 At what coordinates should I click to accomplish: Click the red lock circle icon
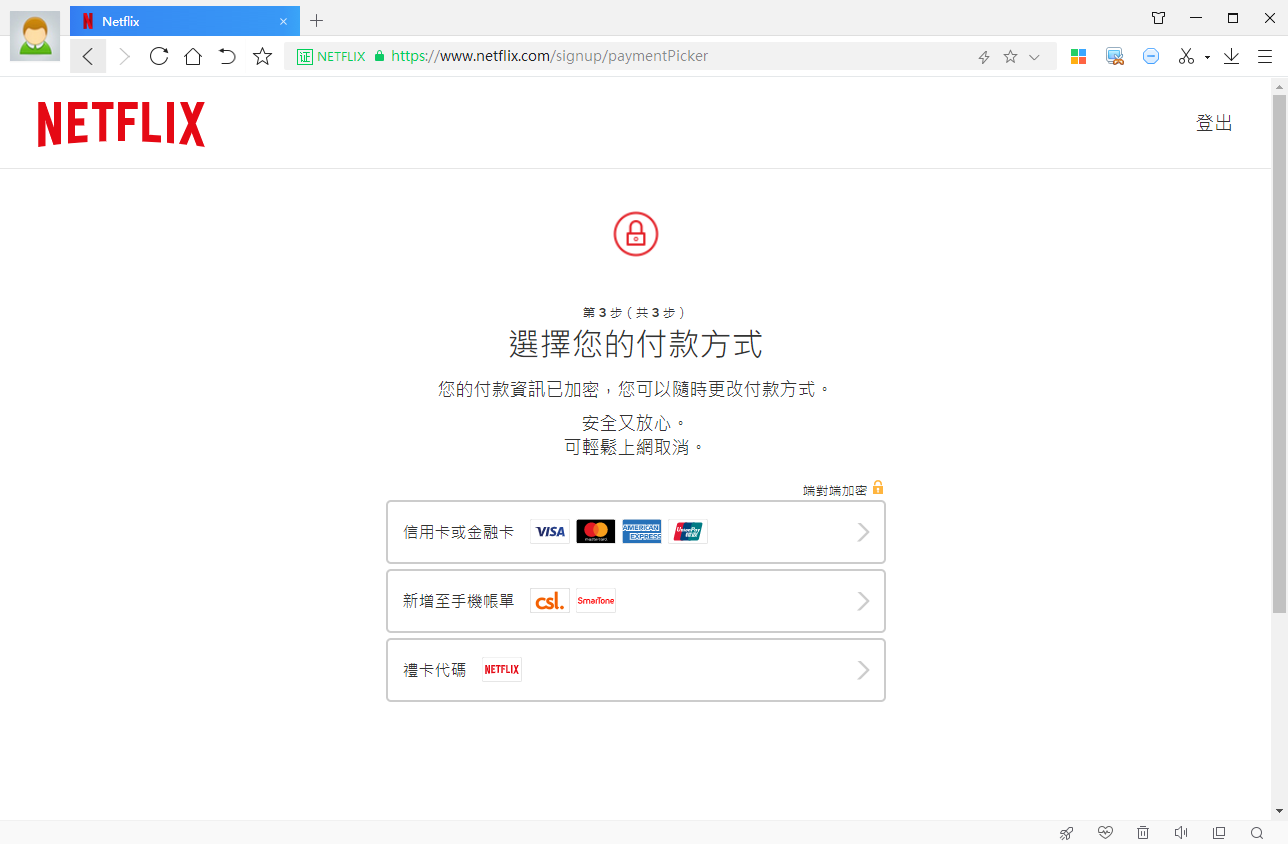tap(636, 234)
